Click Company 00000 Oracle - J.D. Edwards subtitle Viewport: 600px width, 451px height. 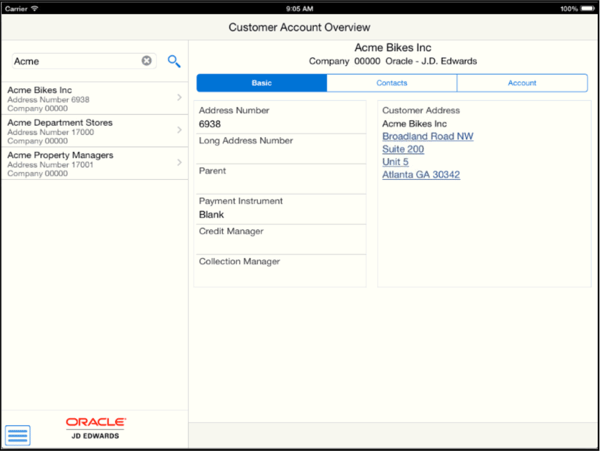(393, 61)
